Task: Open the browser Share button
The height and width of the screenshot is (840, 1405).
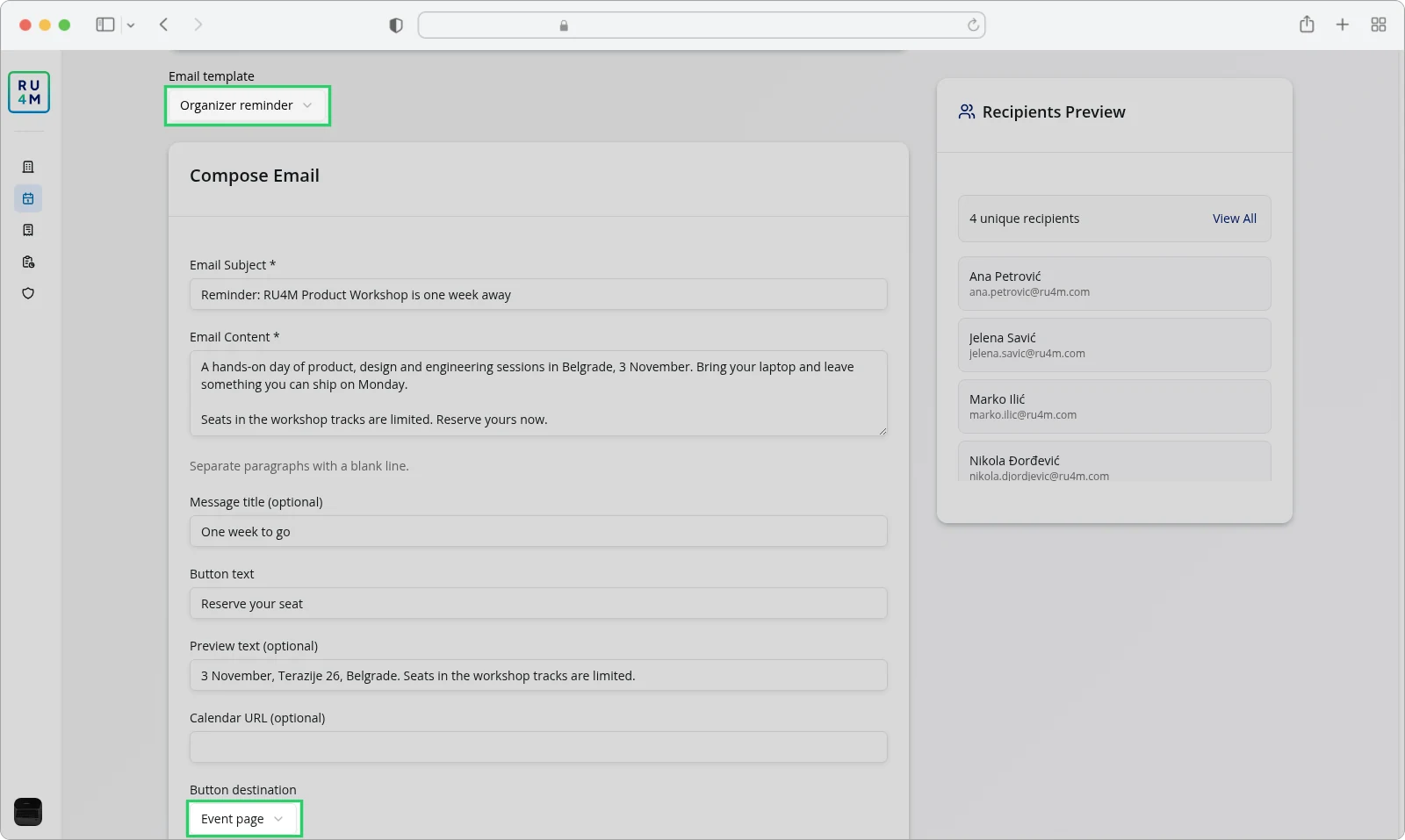Action: (1307, 25)
